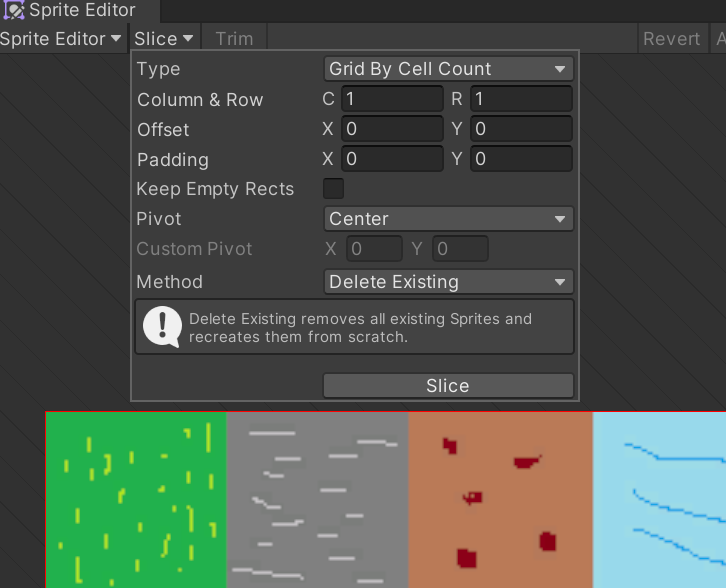
Task: Click the Offset Y input field
Action: [521, 129]
